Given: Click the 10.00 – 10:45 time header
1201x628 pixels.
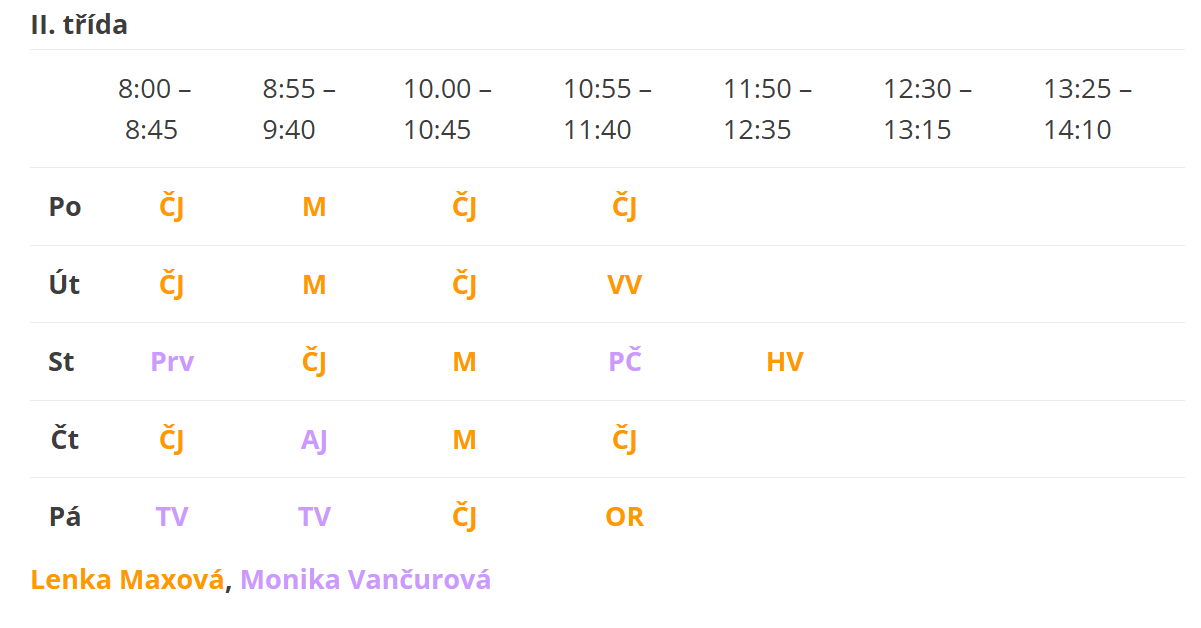Looking at the screenshot, I should click(447, 109).
